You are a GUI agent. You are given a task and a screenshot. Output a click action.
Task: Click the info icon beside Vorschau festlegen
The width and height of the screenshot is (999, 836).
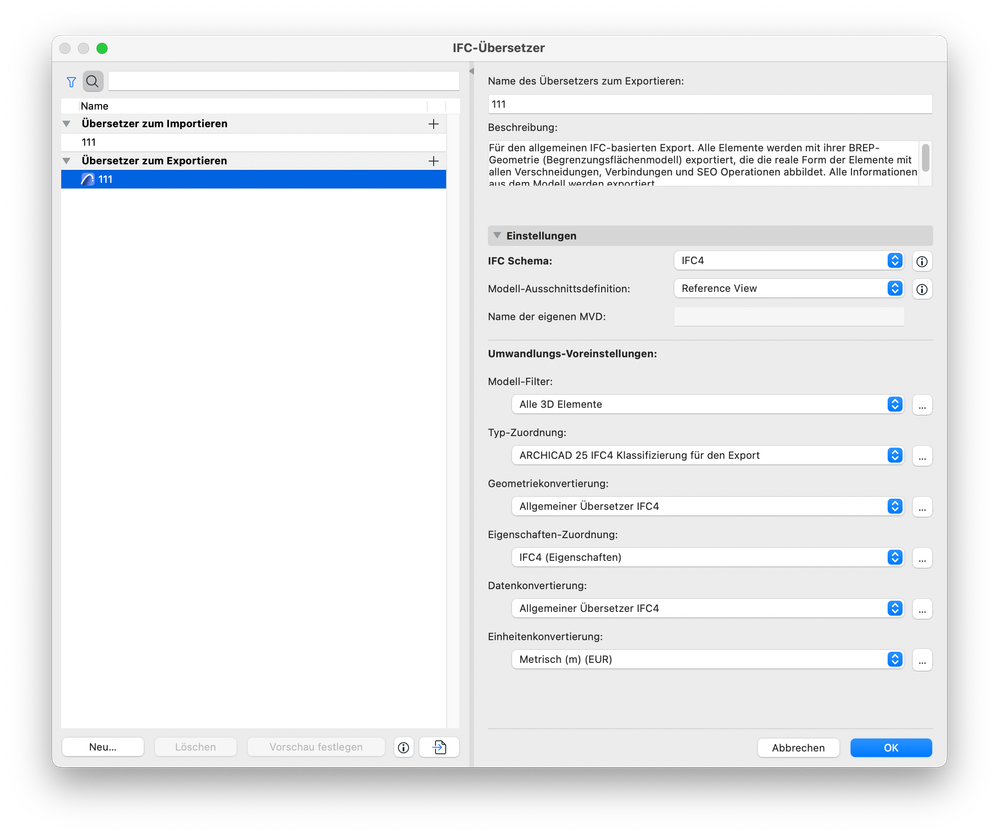coord(403,747)
